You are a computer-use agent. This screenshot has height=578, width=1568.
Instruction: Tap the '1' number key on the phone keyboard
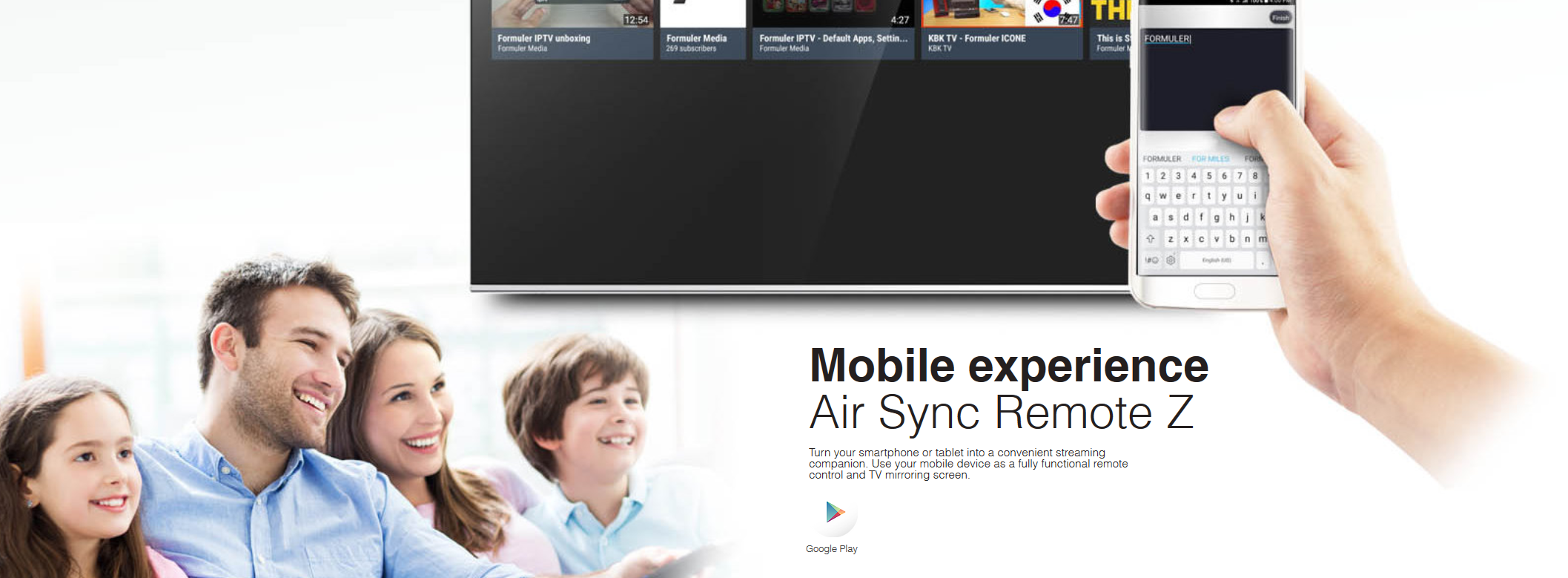pos(1148,176)
